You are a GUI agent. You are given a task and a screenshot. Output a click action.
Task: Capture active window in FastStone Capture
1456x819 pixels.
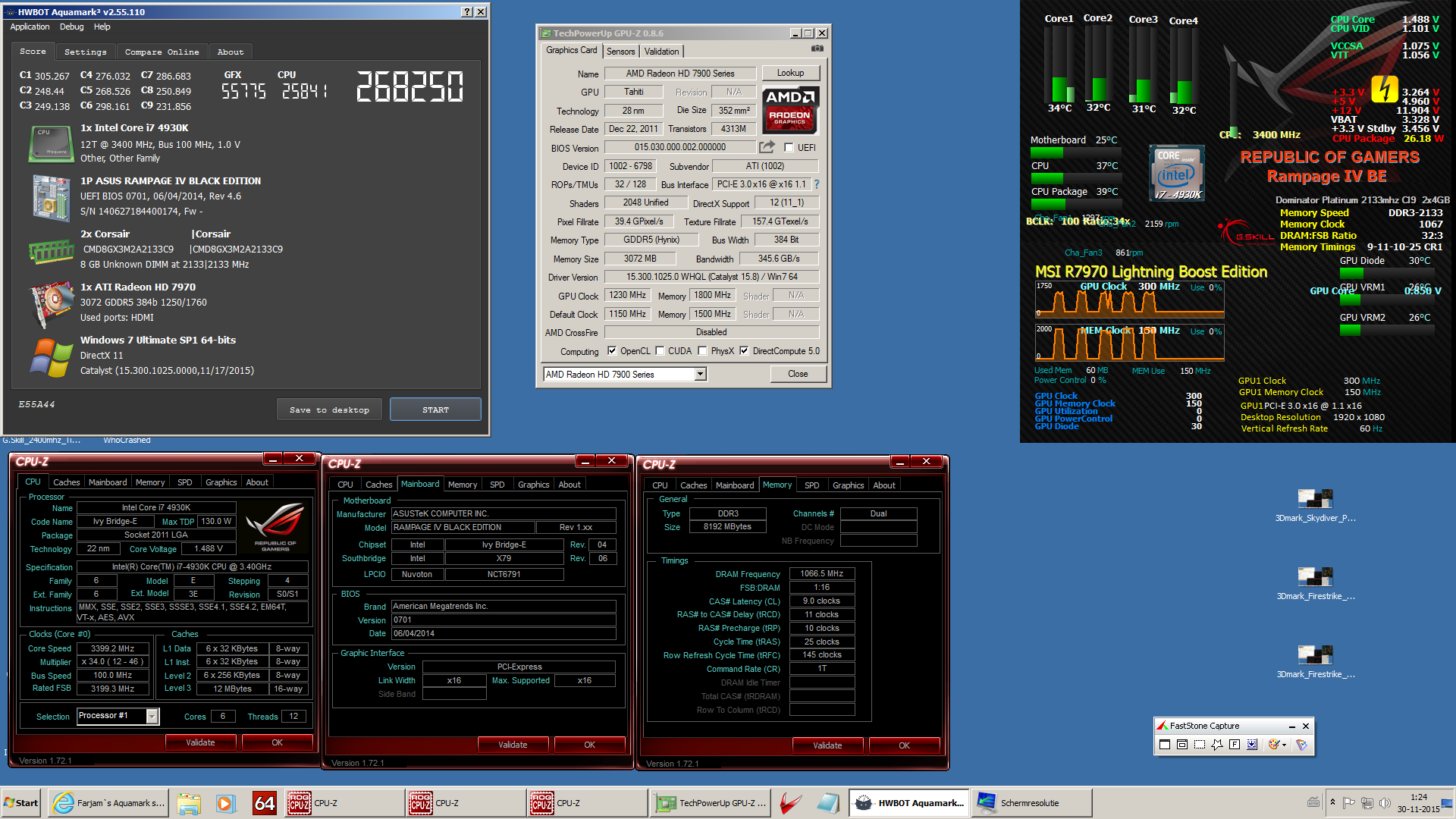coord(1164,745)
